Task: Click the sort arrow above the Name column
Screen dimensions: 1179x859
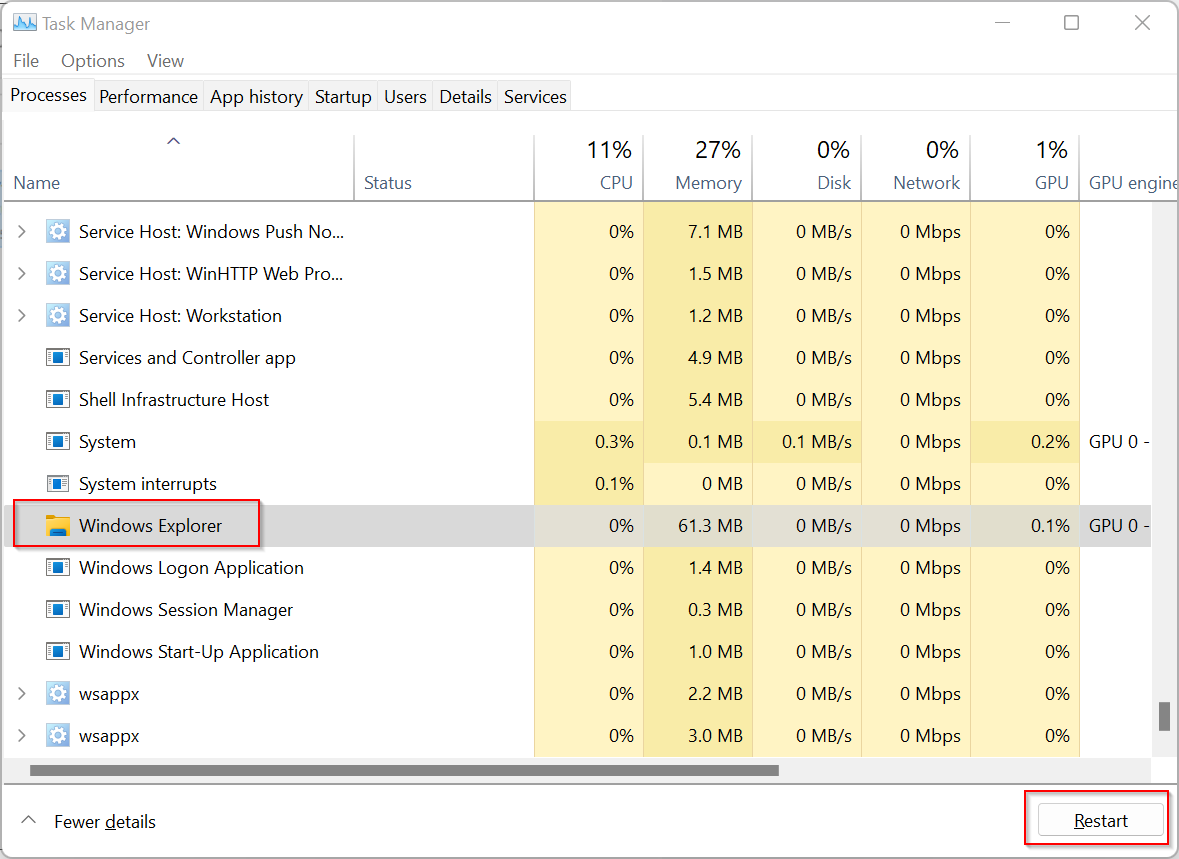Action: click(174, 141)
